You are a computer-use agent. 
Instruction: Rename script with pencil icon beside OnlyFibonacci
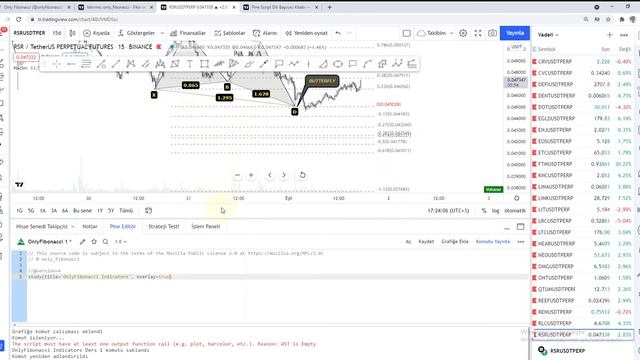coord(82,242)
